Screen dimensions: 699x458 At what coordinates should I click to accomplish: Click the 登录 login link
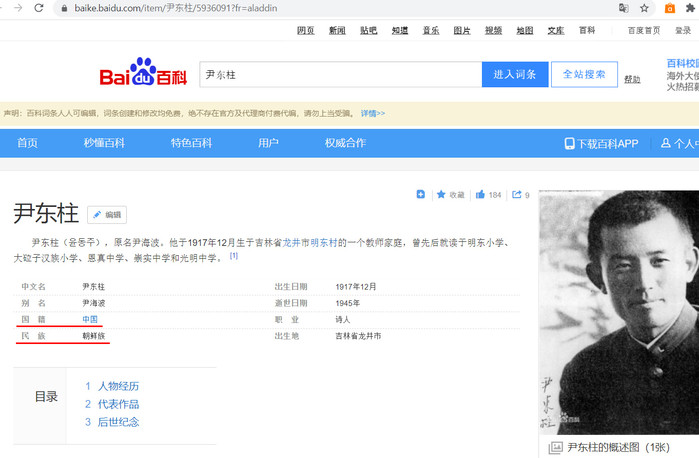(x=683, y=30)
